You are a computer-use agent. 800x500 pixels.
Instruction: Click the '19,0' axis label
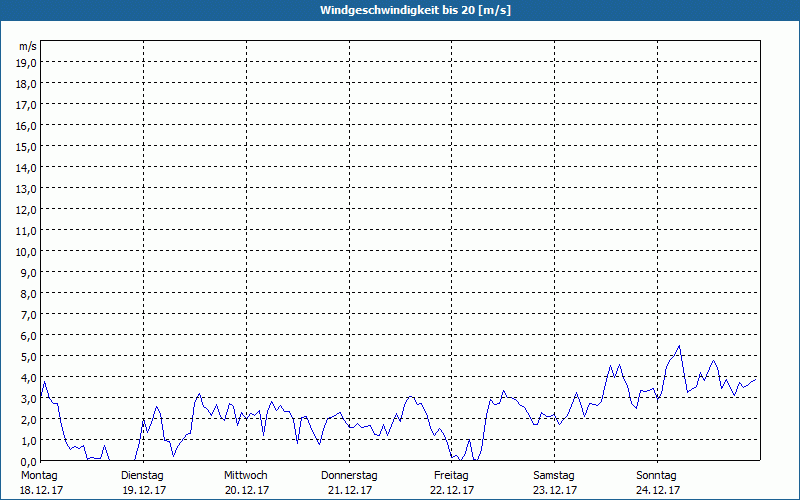[27, 63]
